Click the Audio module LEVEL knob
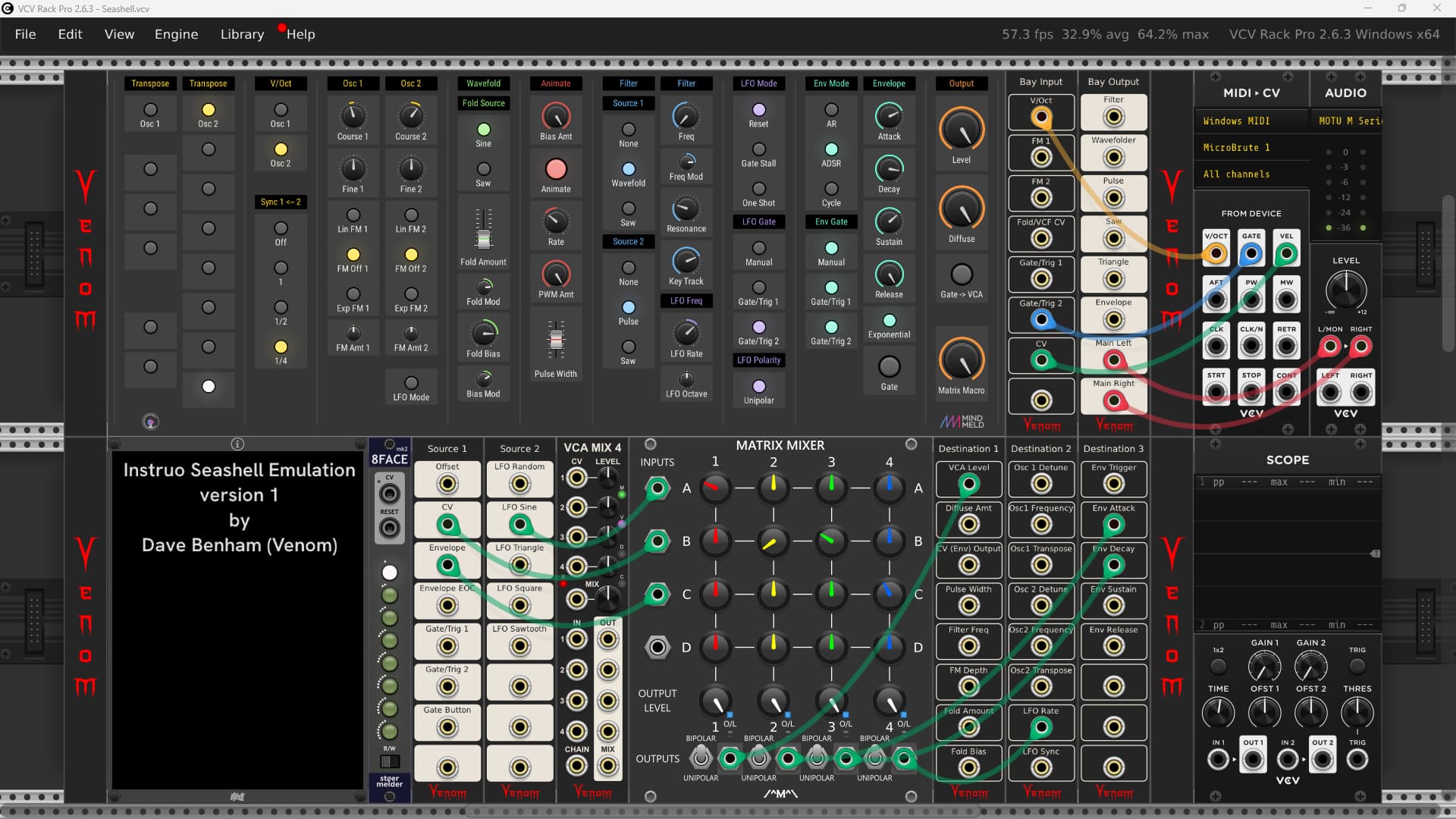The height and width of the screenshot is (819, 1456). click(1346, 290)
